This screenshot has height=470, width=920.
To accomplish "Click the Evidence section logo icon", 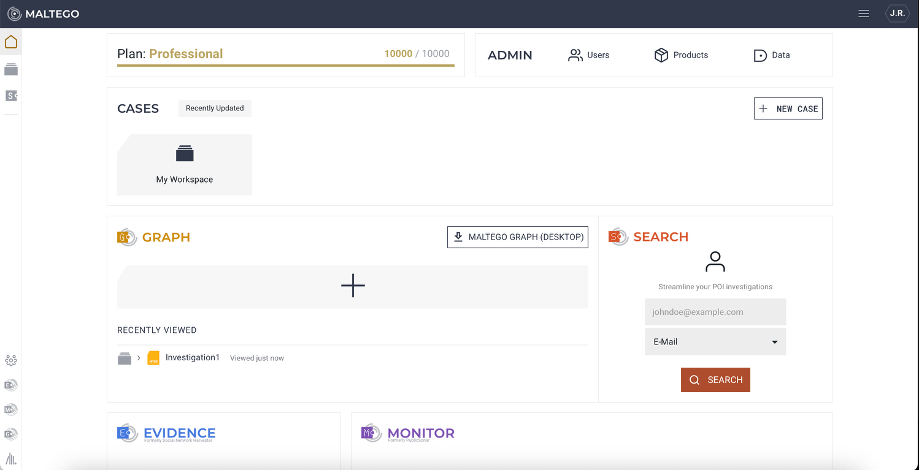I will coord(127,433).
